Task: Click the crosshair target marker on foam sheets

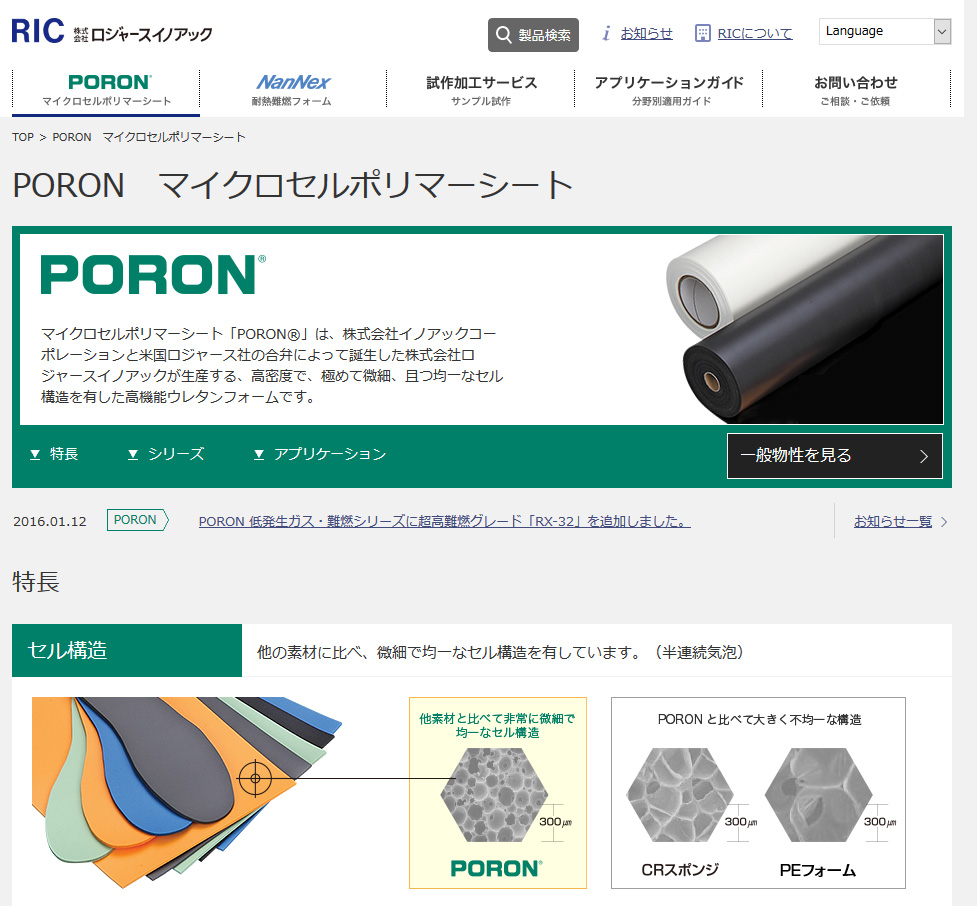Action: tap(255, 778)
